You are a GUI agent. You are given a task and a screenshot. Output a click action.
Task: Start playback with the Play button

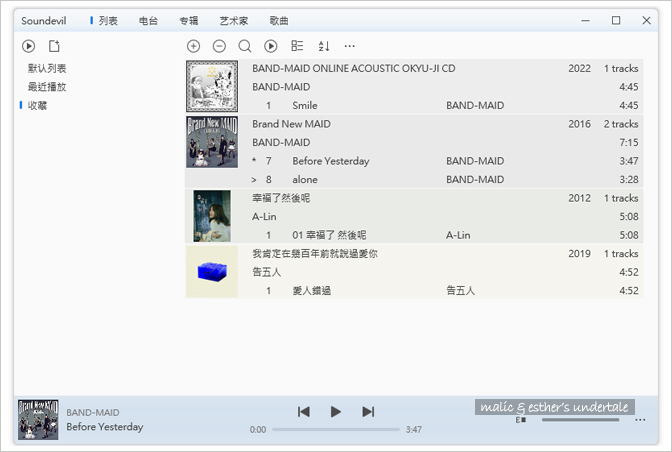click(x=336, y=412)
